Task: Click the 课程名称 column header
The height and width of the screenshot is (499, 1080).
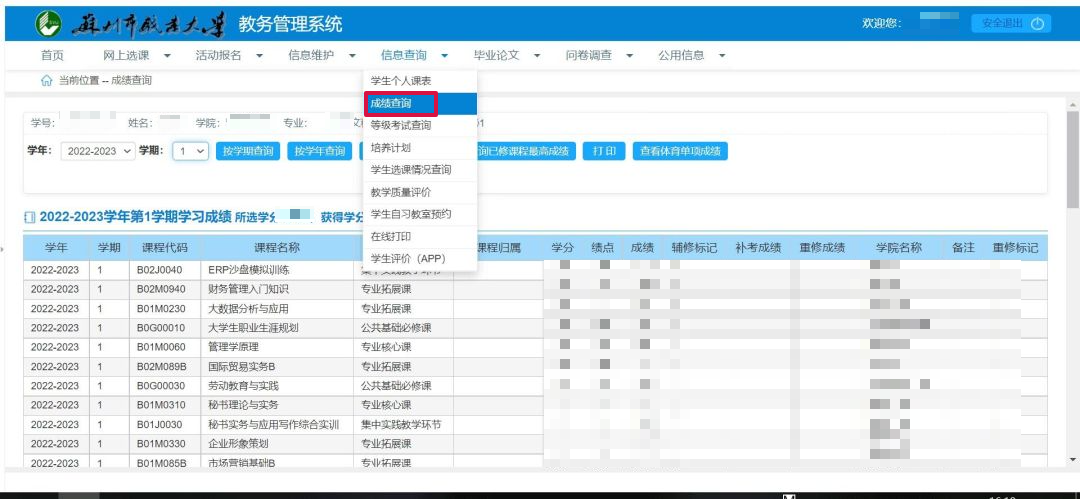Action: pyautogui.click(x=277, y=248)
